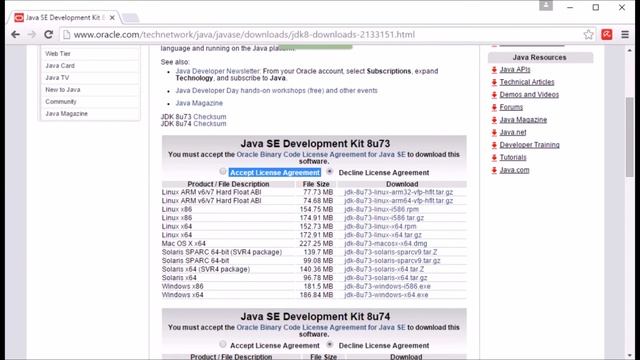Image resolution: width=640 pixels, height=360 pixels.
Task: Download jdk-8u73-solaris-sparcv9.tar.gz
Action: tap(392, 260)
